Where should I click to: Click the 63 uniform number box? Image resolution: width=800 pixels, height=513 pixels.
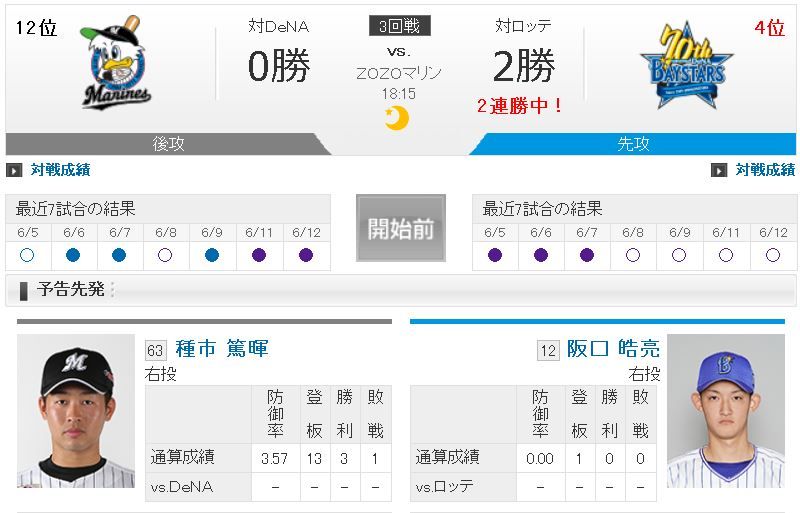155,350
